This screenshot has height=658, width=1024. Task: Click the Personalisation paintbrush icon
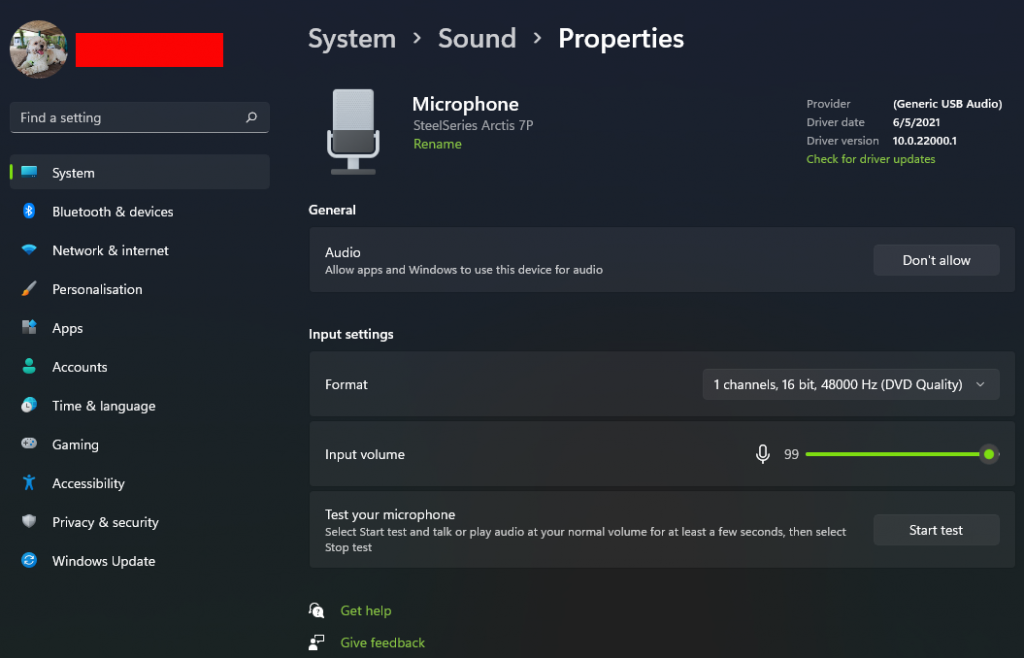point(29,289)
